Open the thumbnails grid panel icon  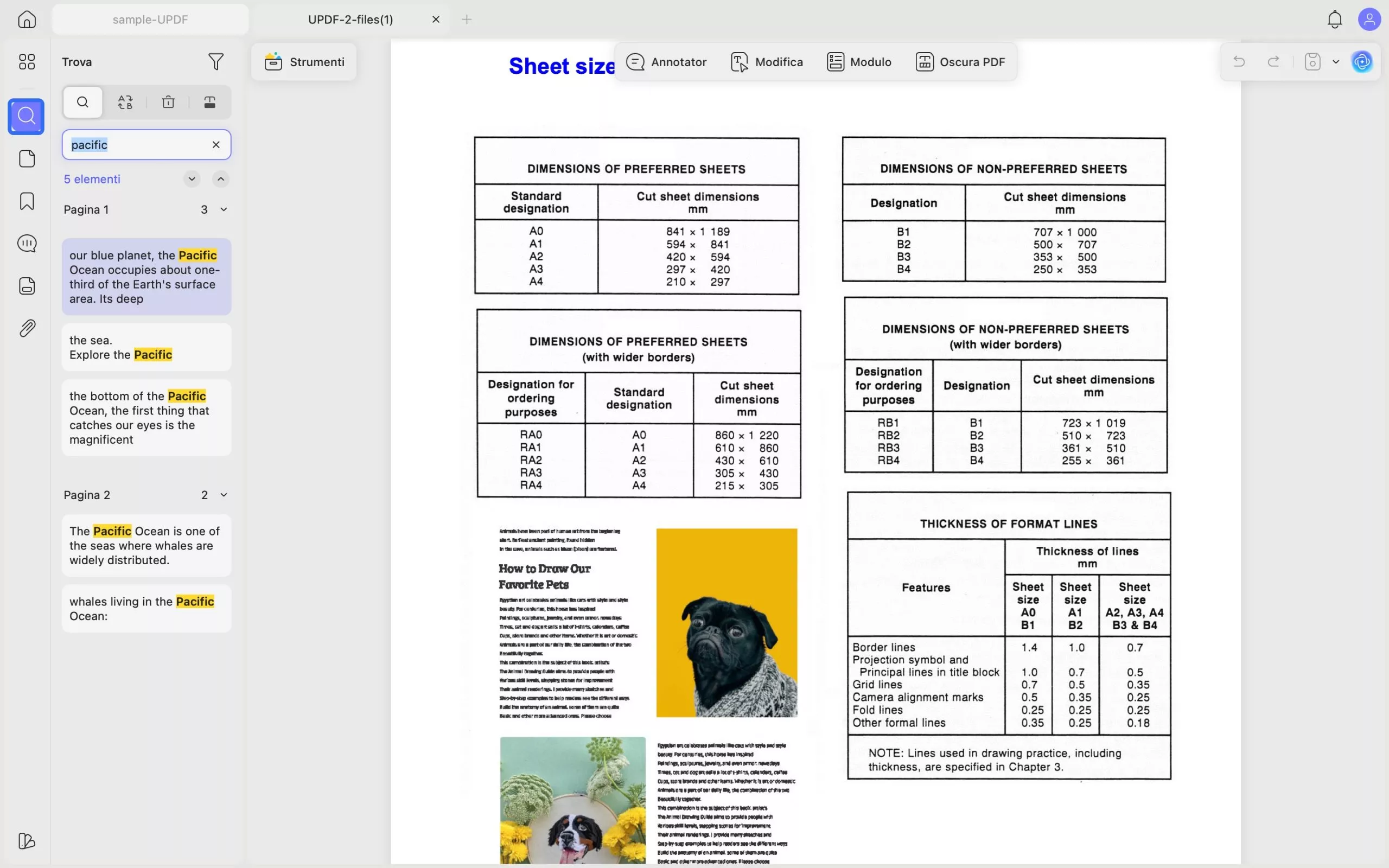click(27, 61)
